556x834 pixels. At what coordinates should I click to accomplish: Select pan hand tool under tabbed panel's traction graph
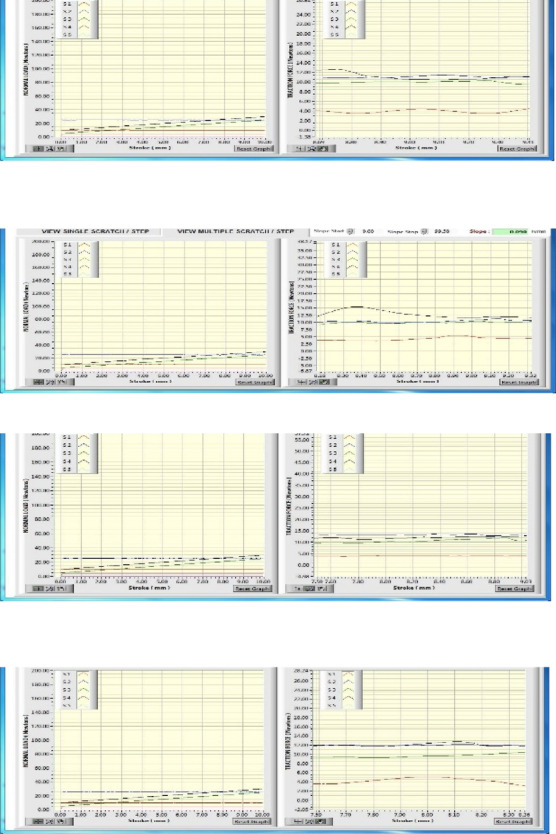325,382
